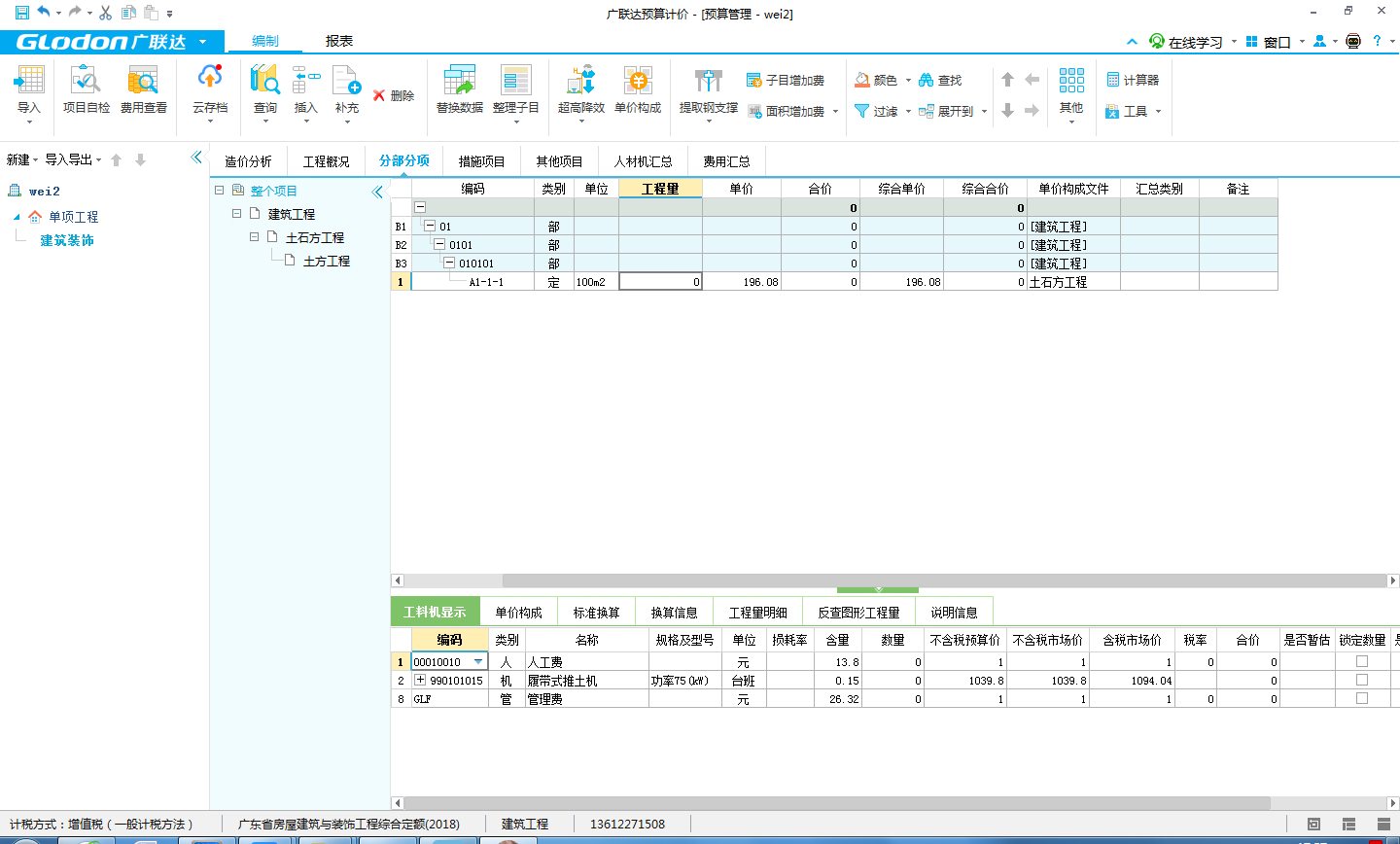Open the Glodon广联达 main menu dropdown

coord(202,42)
